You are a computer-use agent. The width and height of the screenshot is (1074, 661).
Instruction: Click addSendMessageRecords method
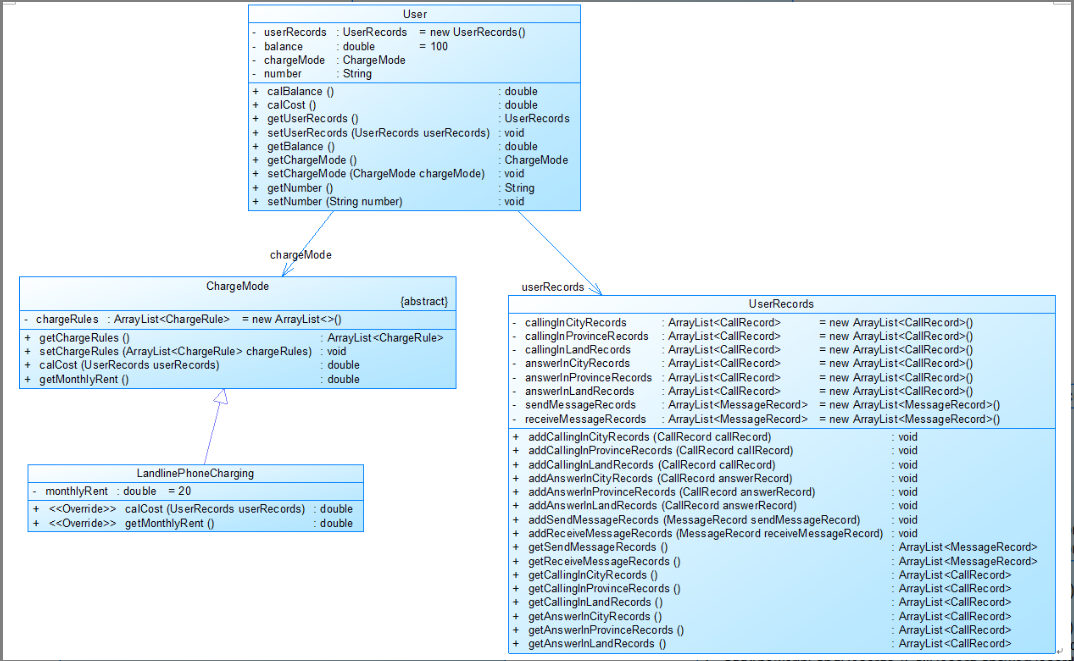click(716, 520)
